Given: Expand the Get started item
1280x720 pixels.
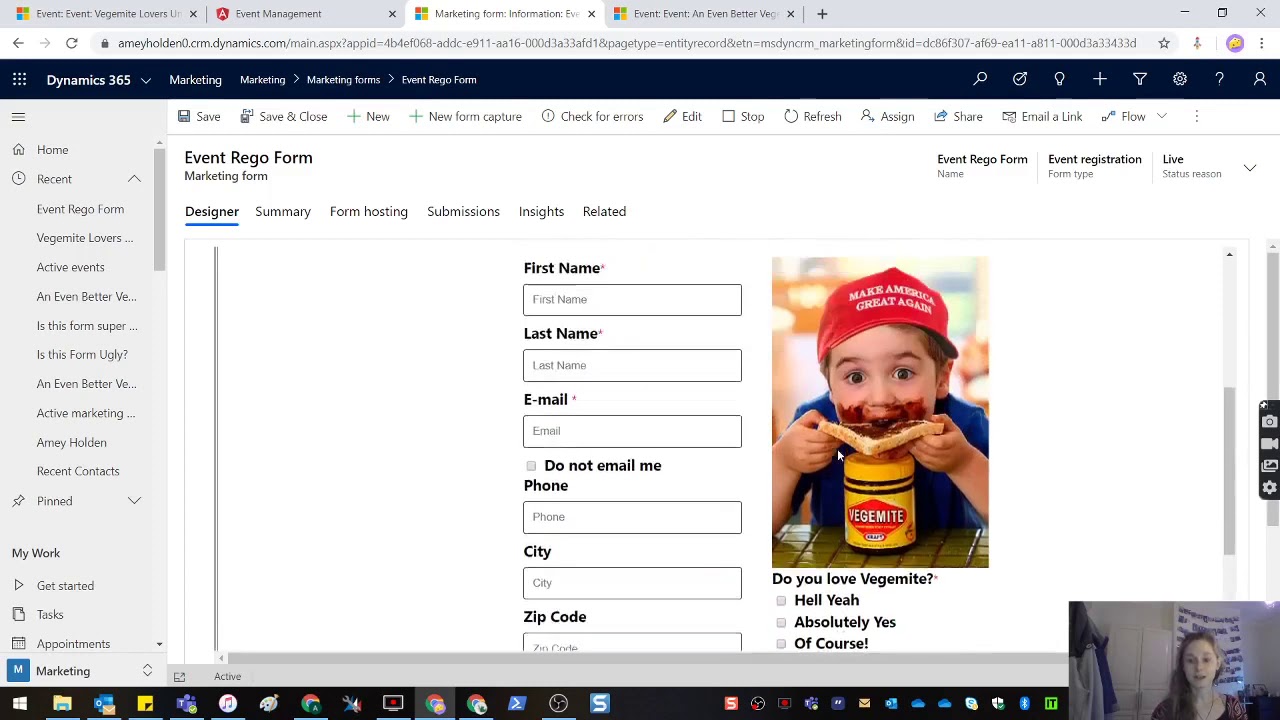Looking at the screenshot, I should tap(18, 586).
